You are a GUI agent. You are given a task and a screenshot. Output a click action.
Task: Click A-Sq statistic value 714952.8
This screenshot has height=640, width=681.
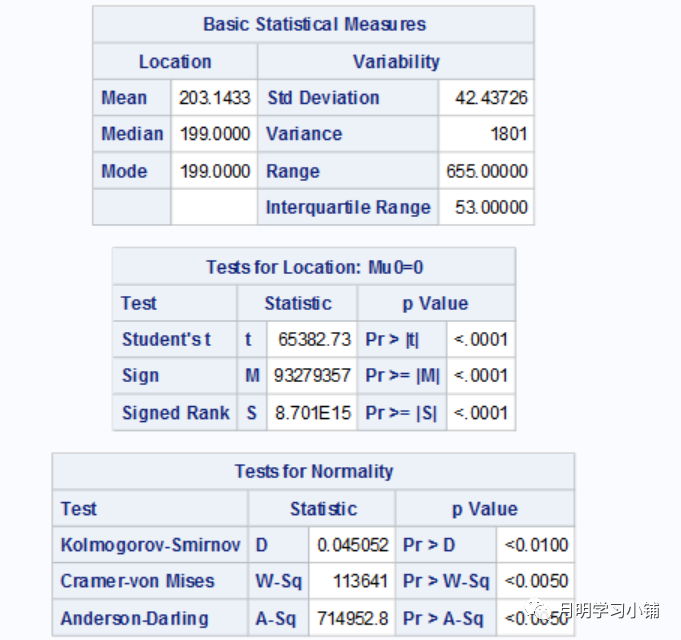pos(353,618)
